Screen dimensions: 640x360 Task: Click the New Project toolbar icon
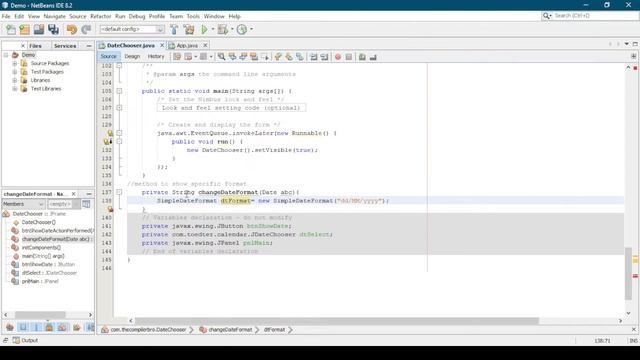click(24, 29)
